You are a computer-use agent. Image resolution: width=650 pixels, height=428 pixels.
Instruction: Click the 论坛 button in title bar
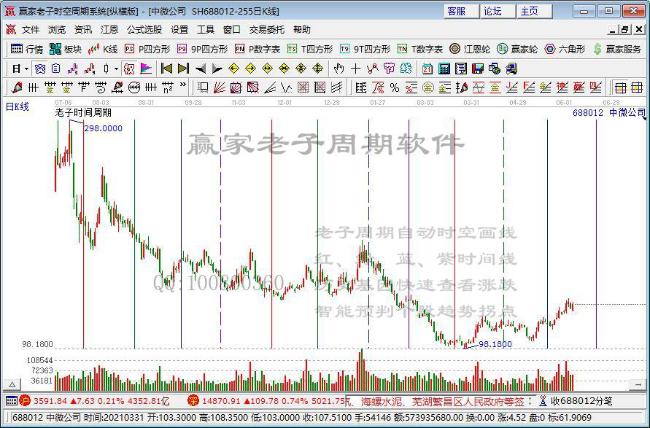click(x=498, y=11)
